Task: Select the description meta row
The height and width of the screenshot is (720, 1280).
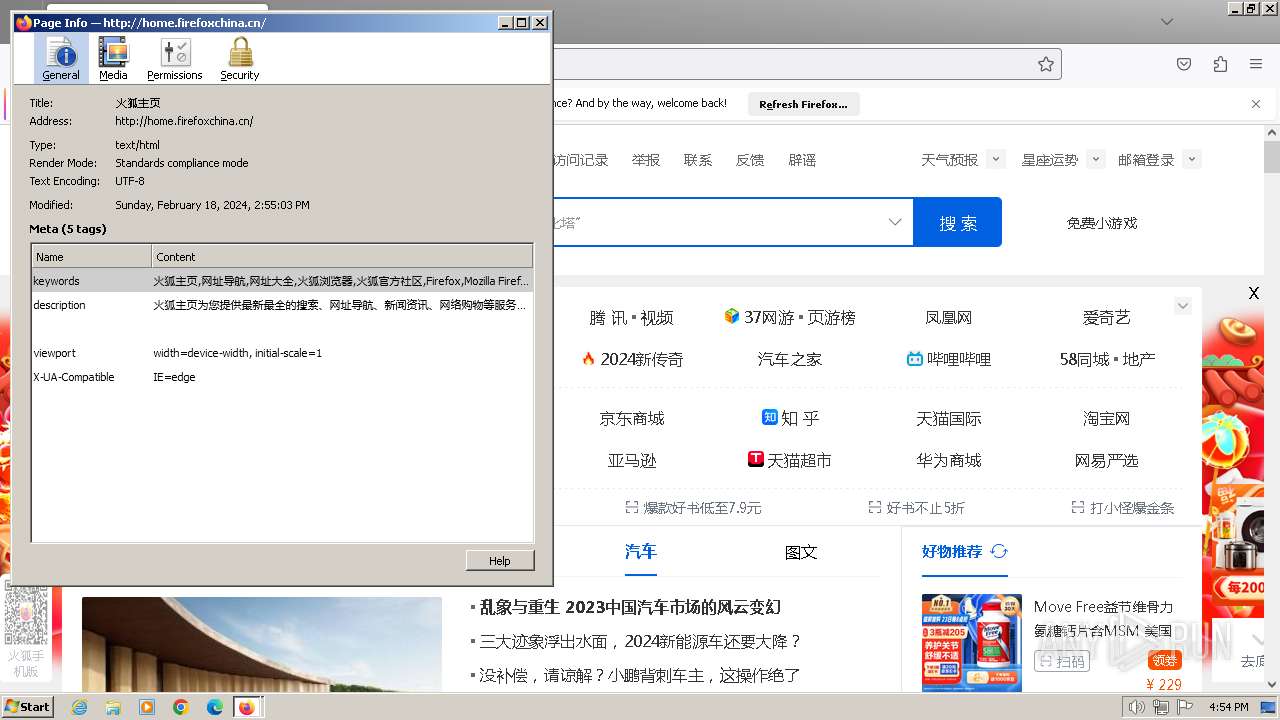Action: pos(282,305)
